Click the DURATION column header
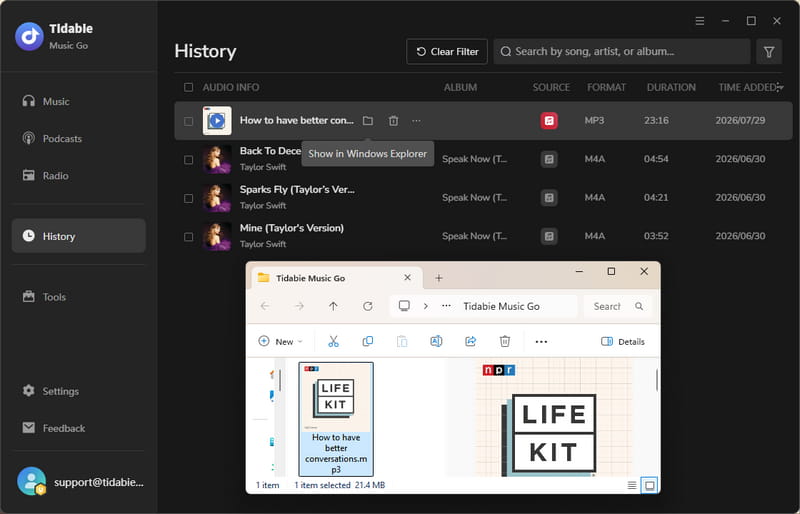This screenshot has height=514, width=800. coord(671,87)
